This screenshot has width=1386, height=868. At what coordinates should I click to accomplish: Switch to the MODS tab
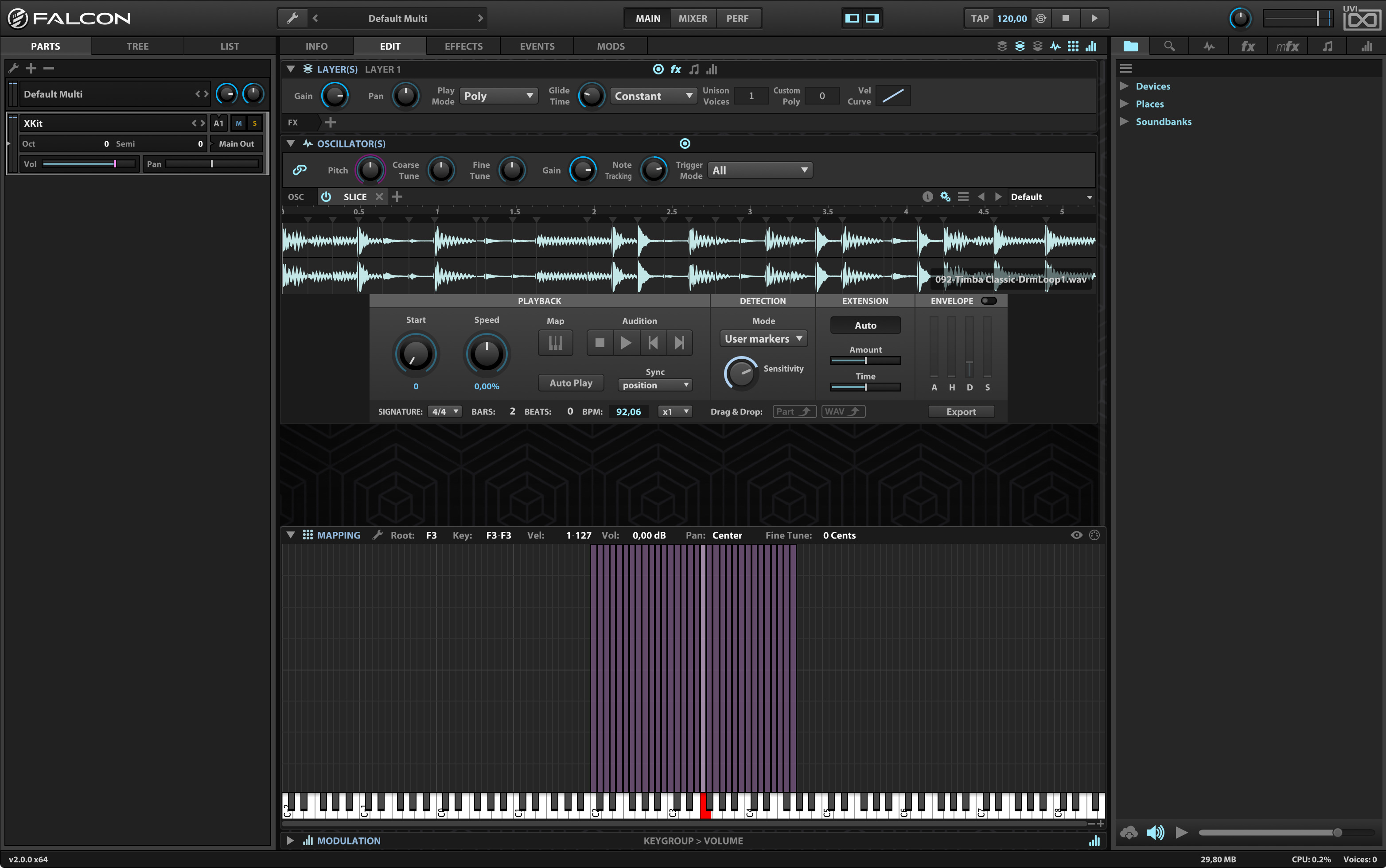coord(611,46)
